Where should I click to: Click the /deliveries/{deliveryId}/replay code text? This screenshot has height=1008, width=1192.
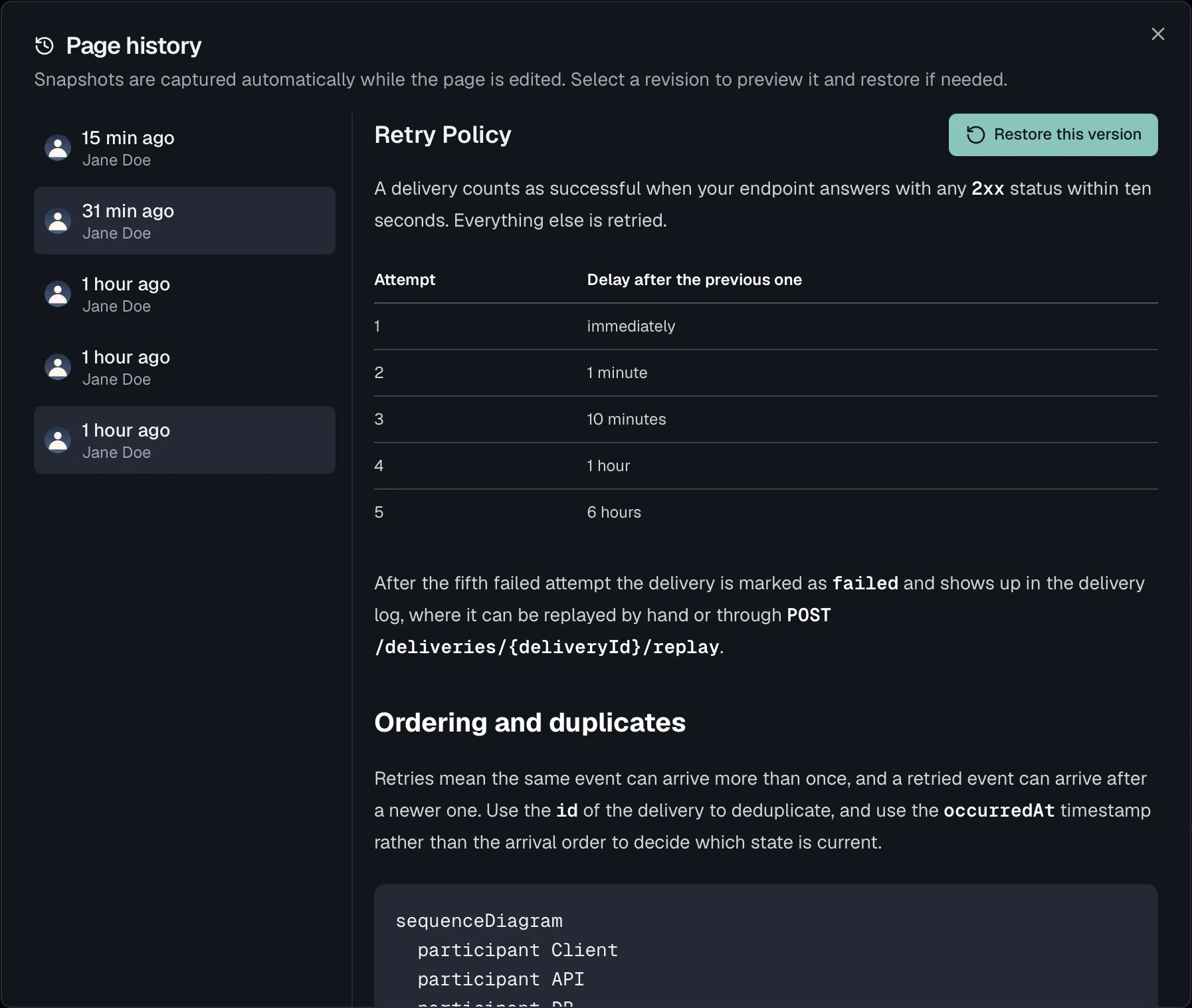pos(547,647)
